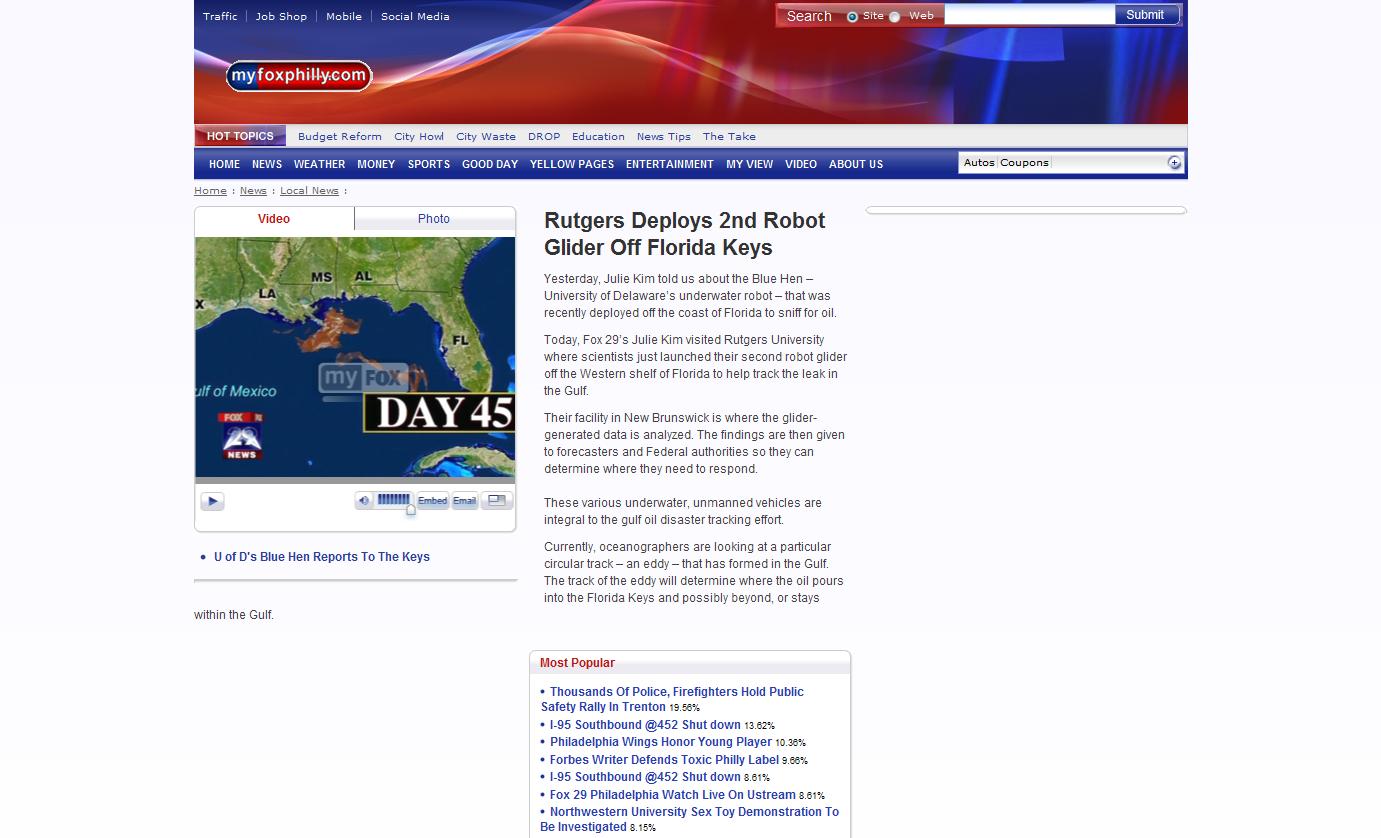Open The Take hot topic
The width and height of the screenshot is (1381, 838).
(x=729, y=136)
